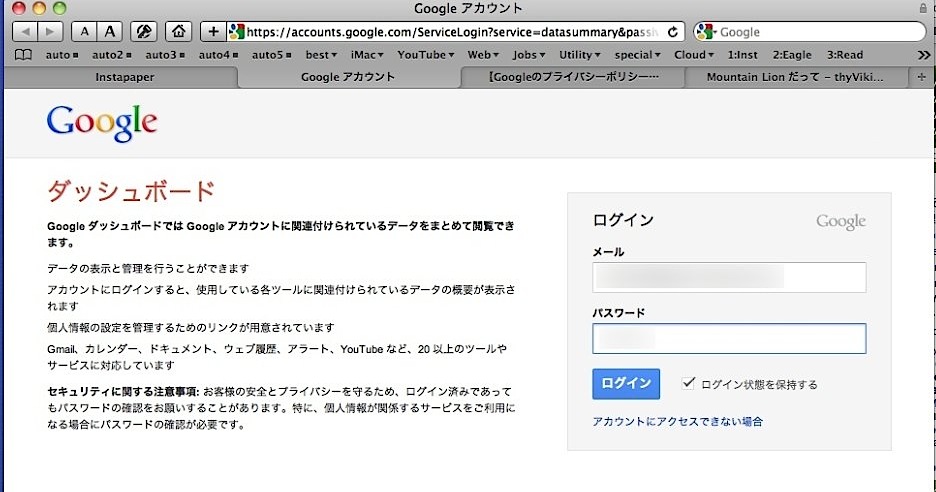
Task: Go to the home page icon
Action: [179, 32]
